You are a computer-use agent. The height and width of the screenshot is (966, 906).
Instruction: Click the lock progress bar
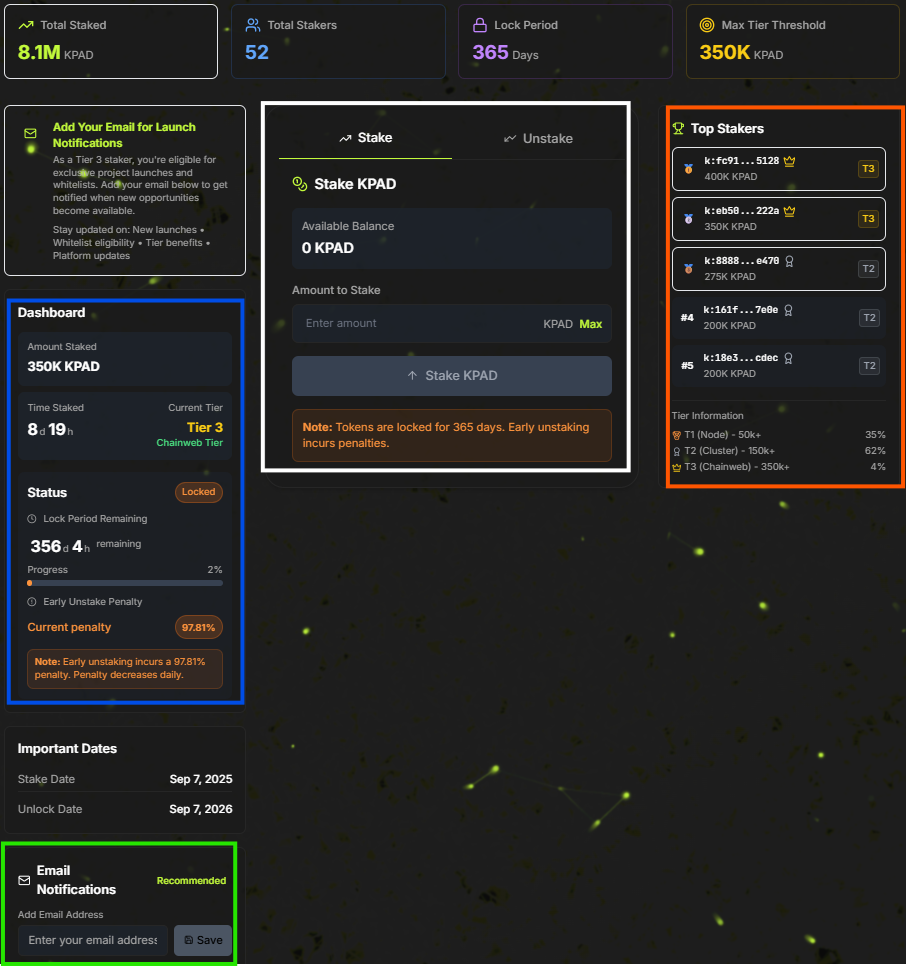point(125,582)
